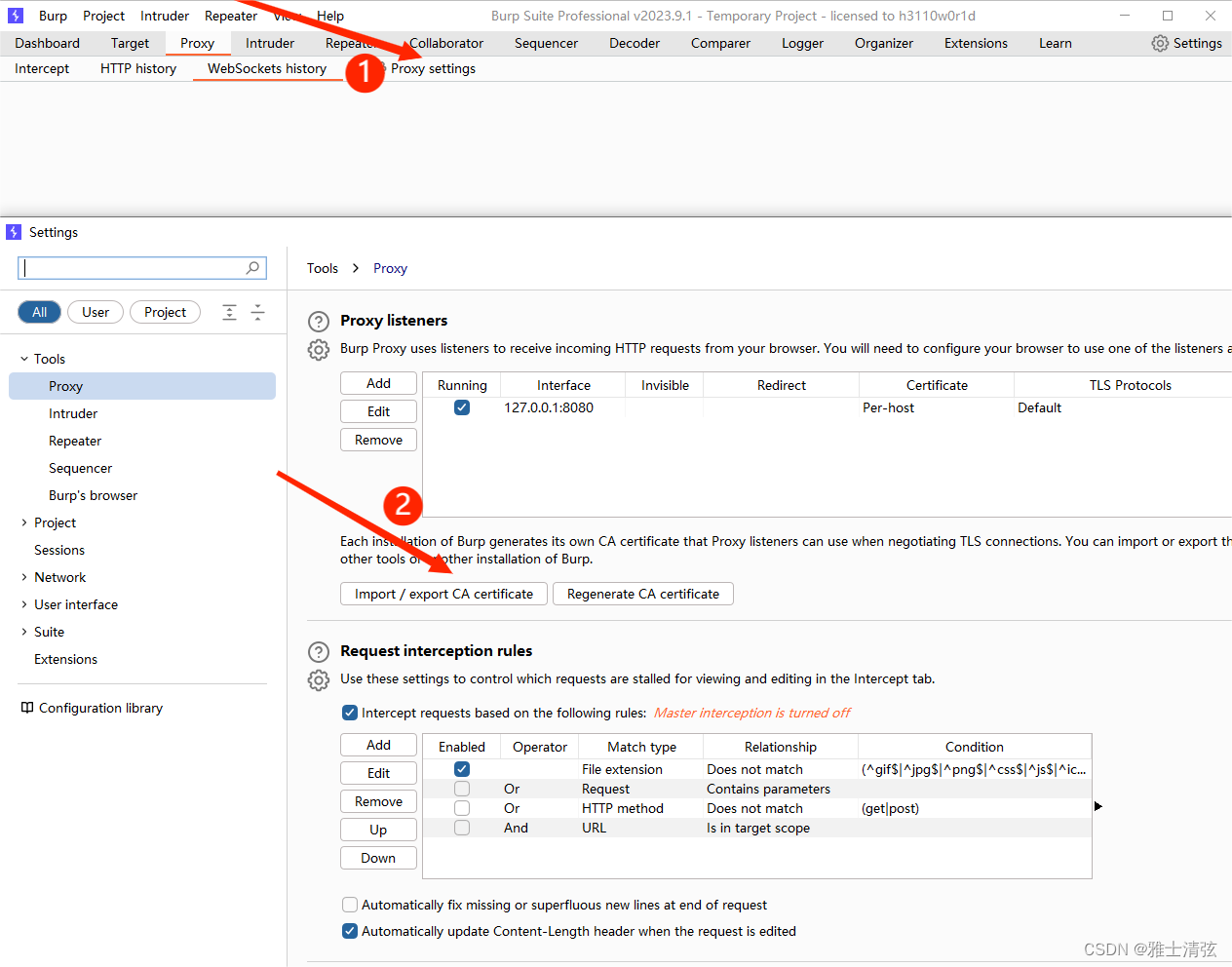Screen dimensions: 1232x967
Task: Expand the Project tree node
Action: tap(24, 522)
